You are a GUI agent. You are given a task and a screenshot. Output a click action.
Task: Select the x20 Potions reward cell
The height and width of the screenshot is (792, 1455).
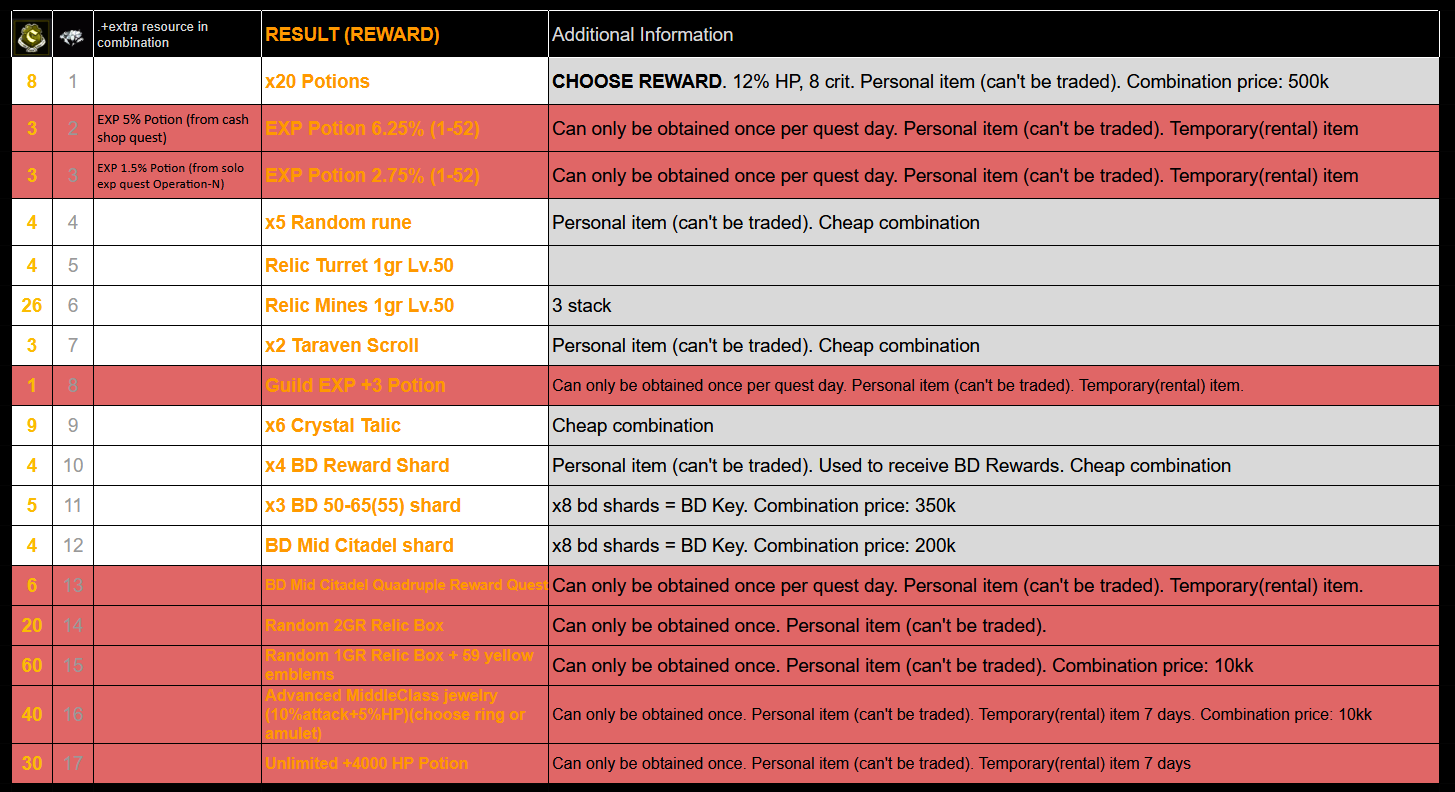pos(317,82)
